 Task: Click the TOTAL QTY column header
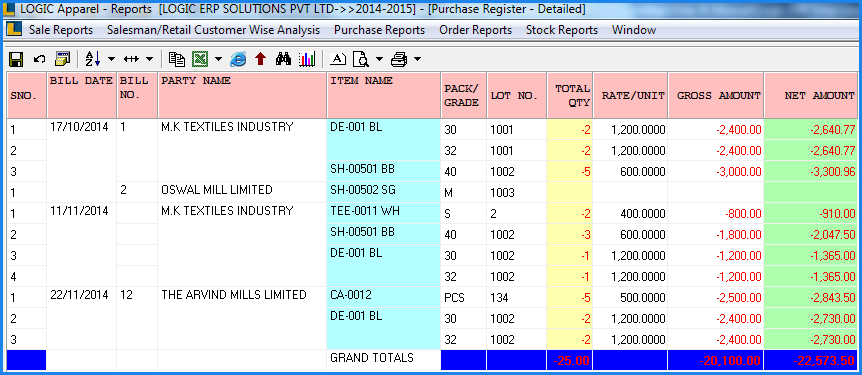[570, 95]
